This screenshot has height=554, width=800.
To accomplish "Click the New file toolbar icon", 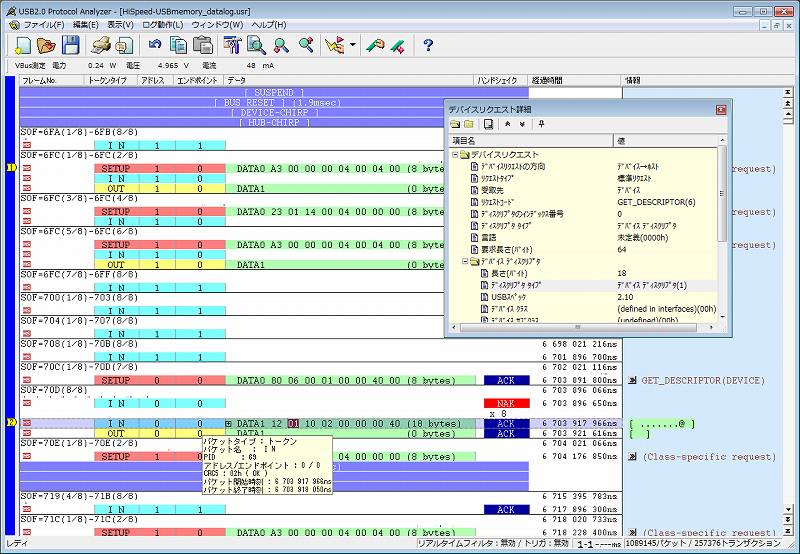I will tap(22, 45).
